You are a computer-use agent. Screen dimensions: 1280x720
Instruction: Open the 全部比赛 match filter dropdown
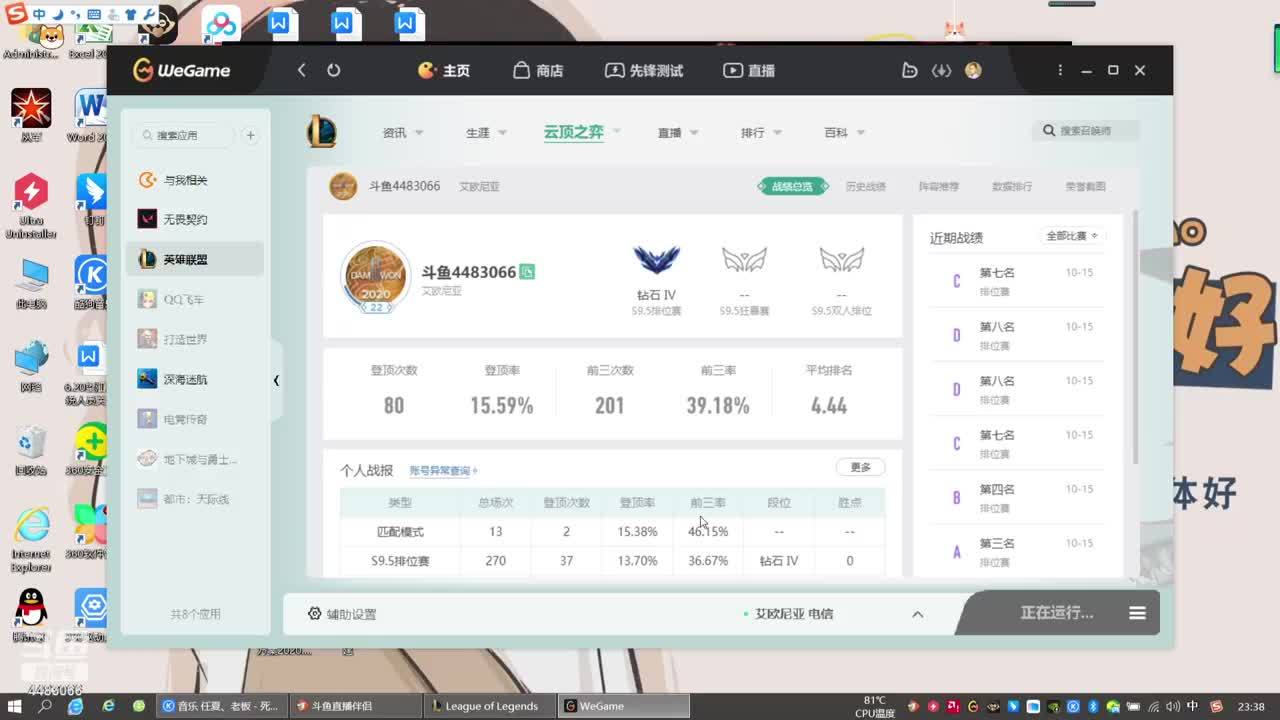point(1072,236)
